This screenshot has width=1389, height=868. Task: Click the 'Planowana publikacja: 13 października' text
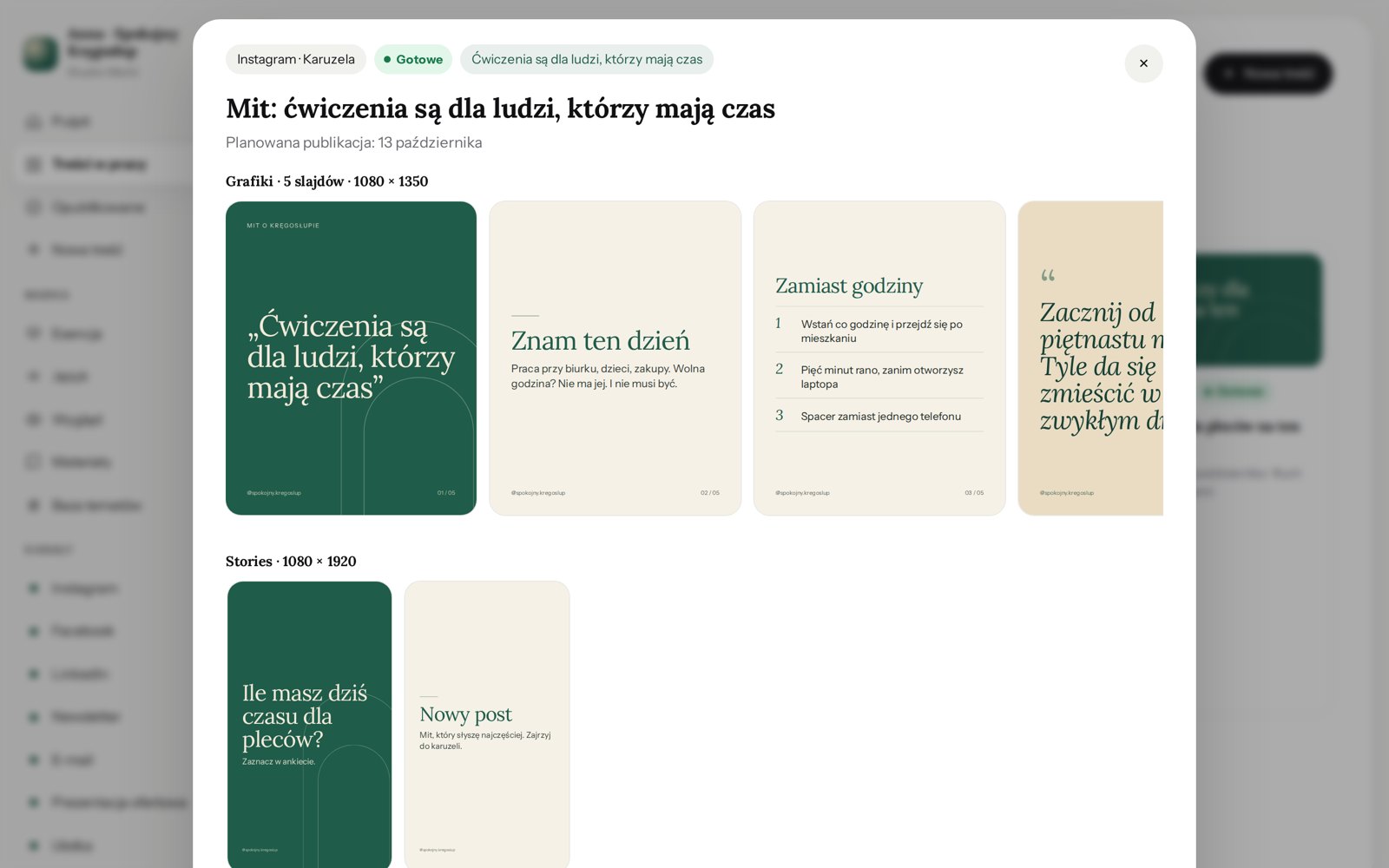(353, 142)
